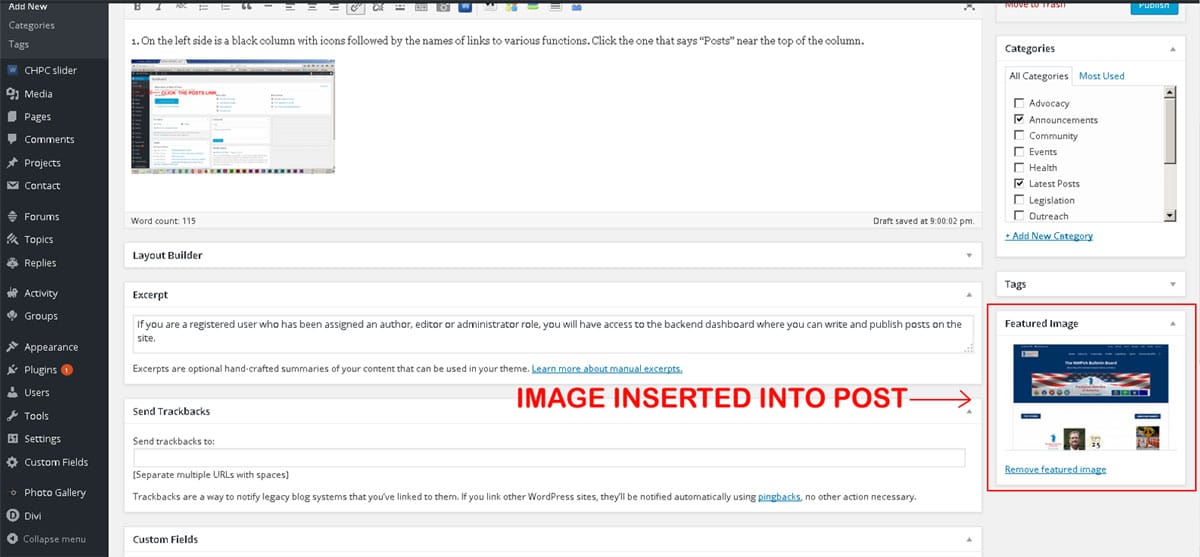Screen dimensions: 1200x557
Task: Open Users via the person icon
Action: click(x=12, y=393)
